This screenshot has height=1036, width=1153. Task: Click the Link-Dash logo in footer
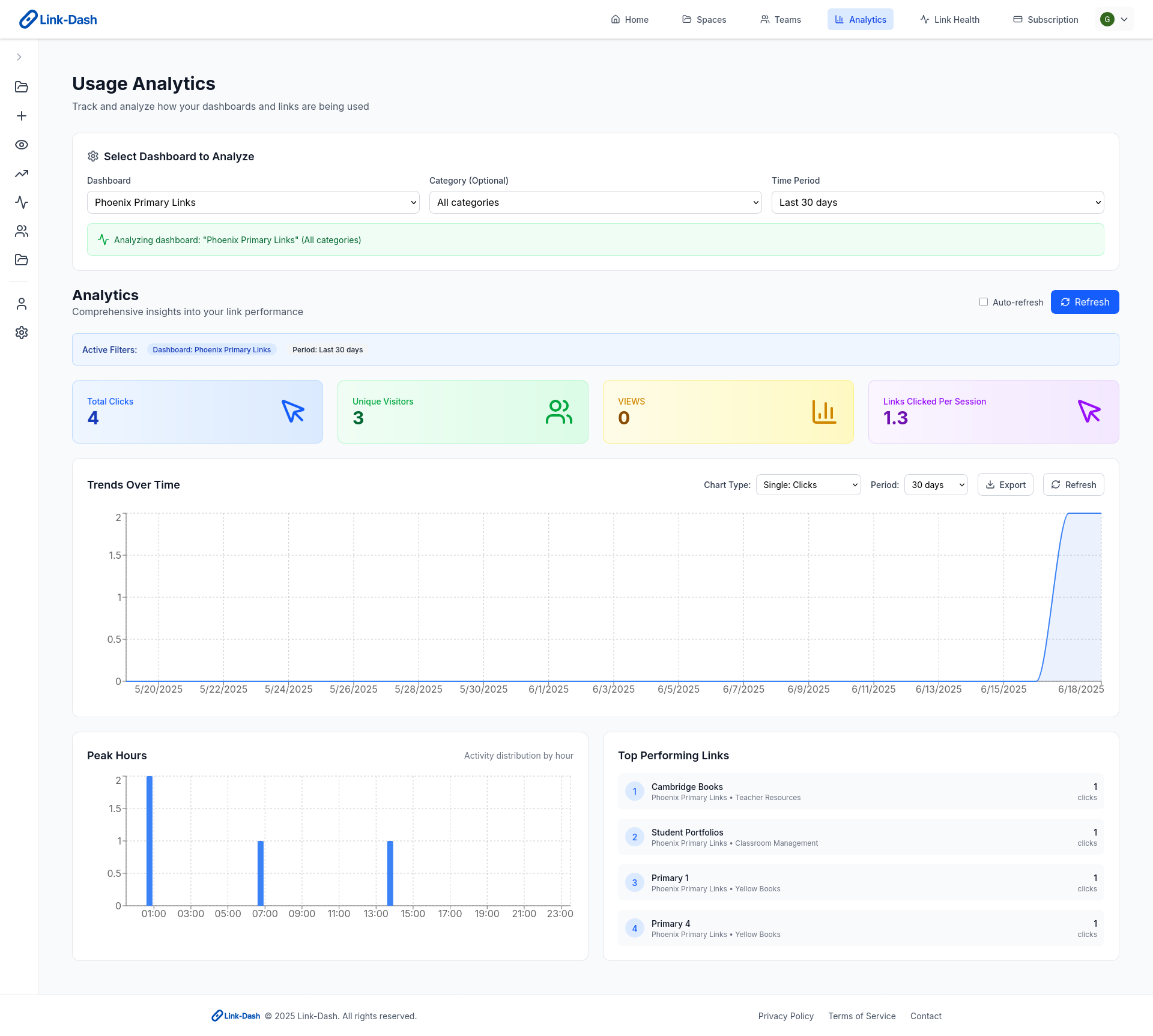[235, 1016]
